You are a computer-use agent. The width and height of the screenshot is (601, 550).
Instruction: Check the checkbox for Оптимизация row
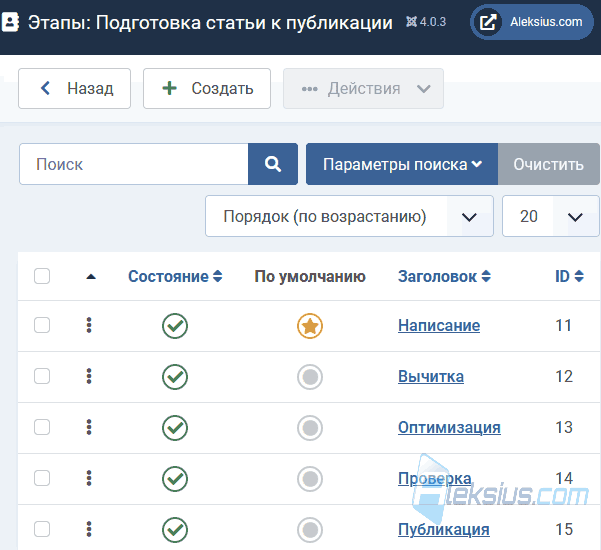42,427
